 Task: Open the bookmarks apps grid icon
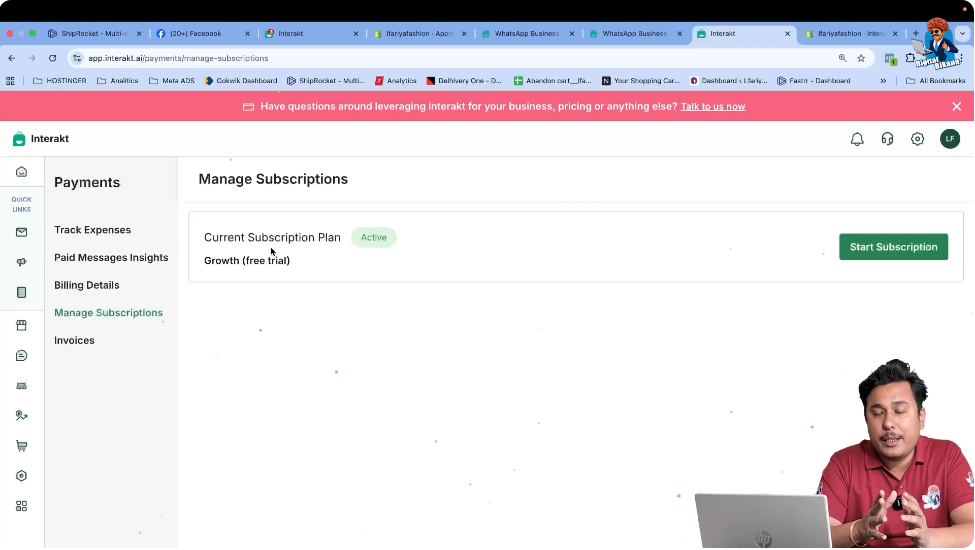[10, 81]
